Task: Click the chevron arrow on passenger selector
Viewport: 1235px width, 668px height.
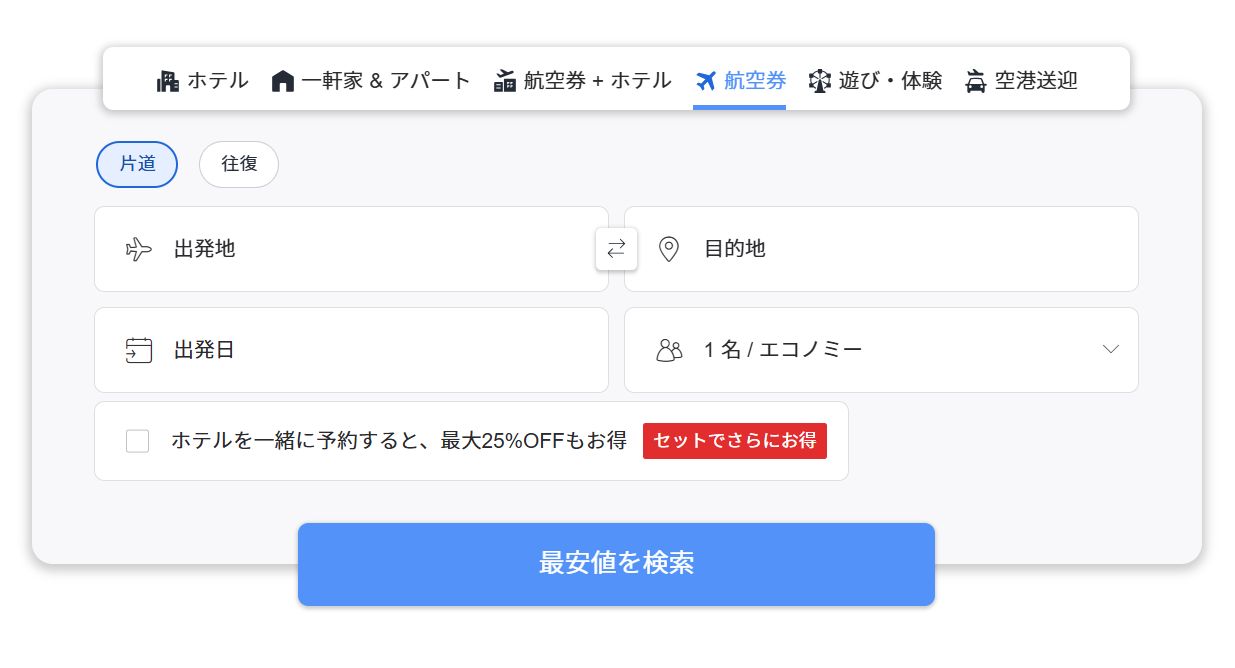Action: (x=1110, y=349)
